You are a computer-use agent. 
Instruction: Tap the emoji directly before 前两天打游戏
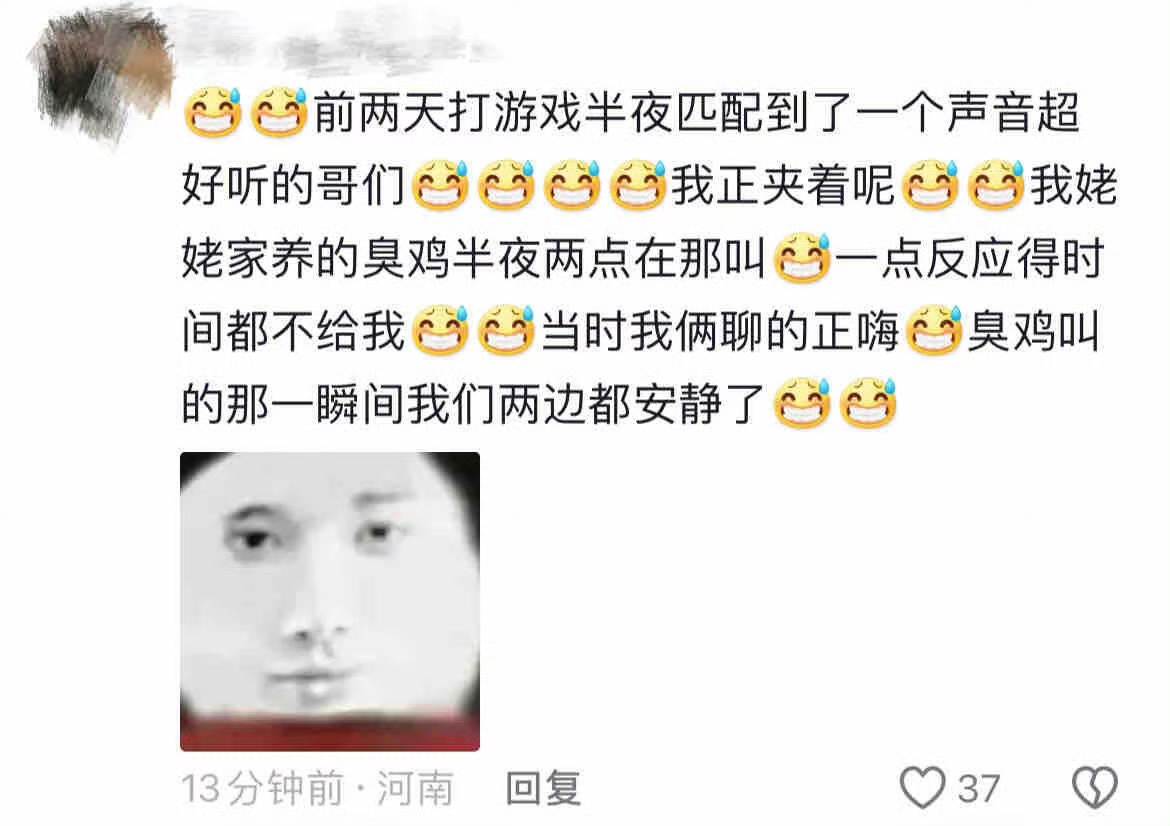tap(279, 113)
